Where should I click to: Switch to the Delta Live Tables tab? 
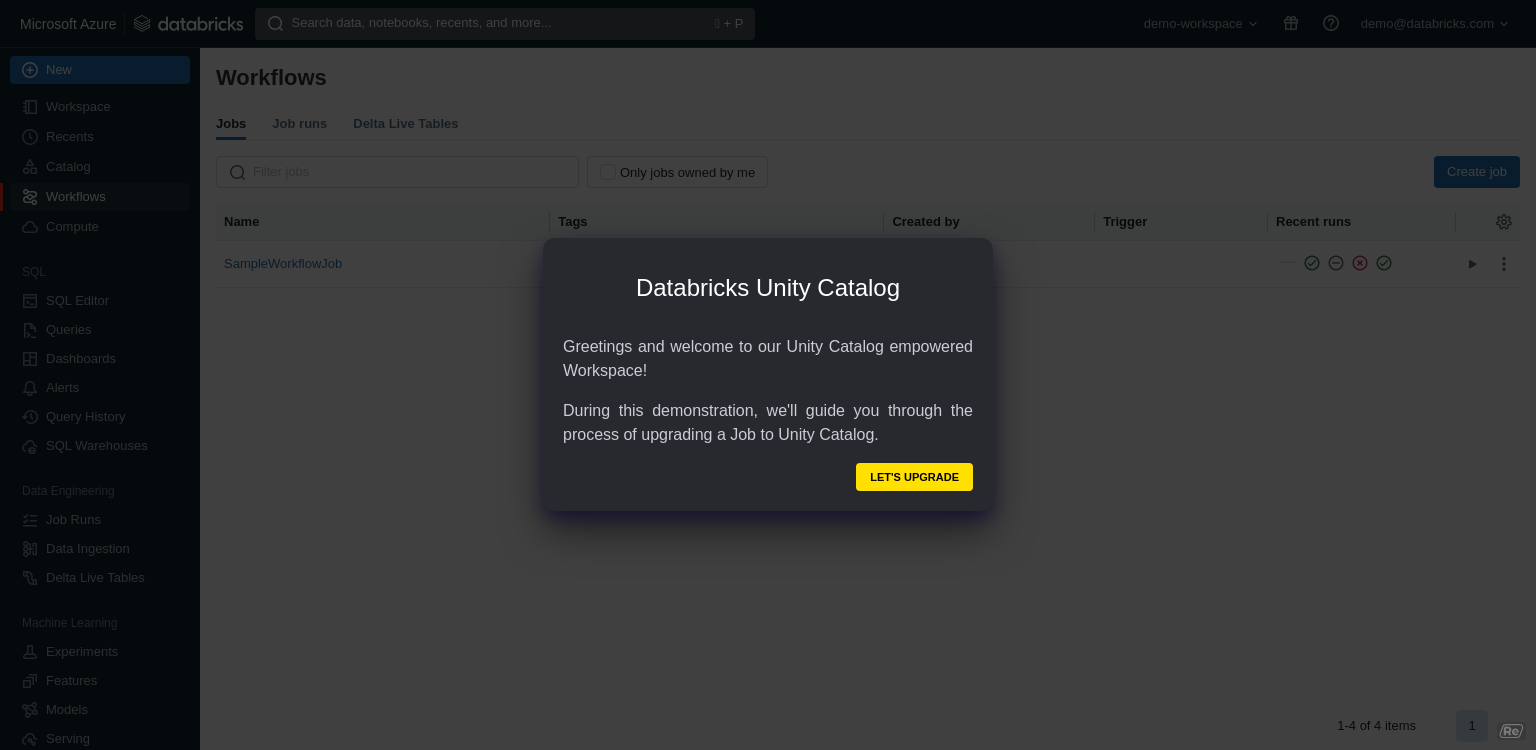(405, 123)
